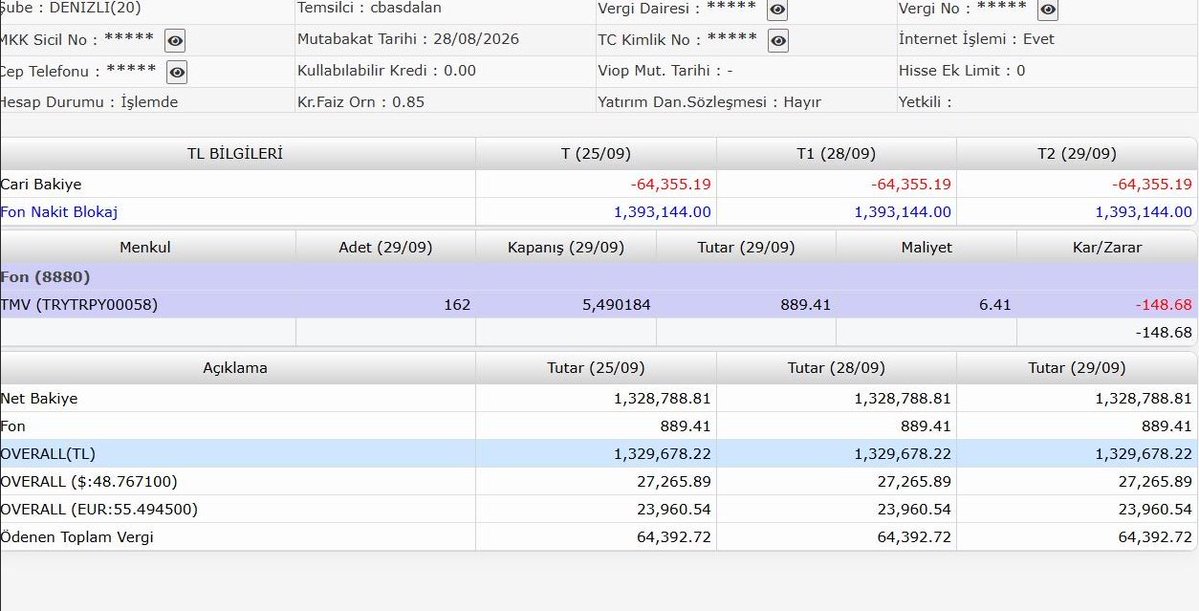Click TMV Kar/Zarar value -148.68 in red

[1164, 305]
